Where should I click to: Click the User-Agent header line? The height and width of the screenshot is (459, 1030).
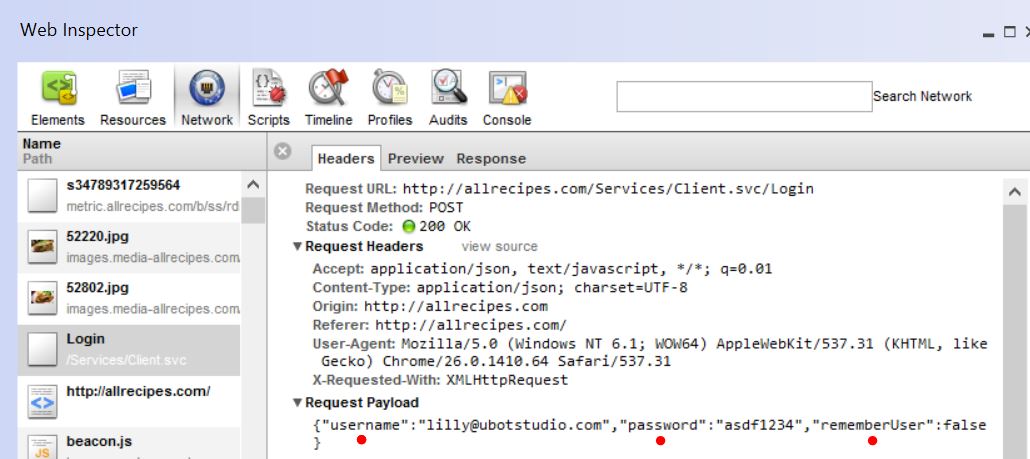[650, 353]
